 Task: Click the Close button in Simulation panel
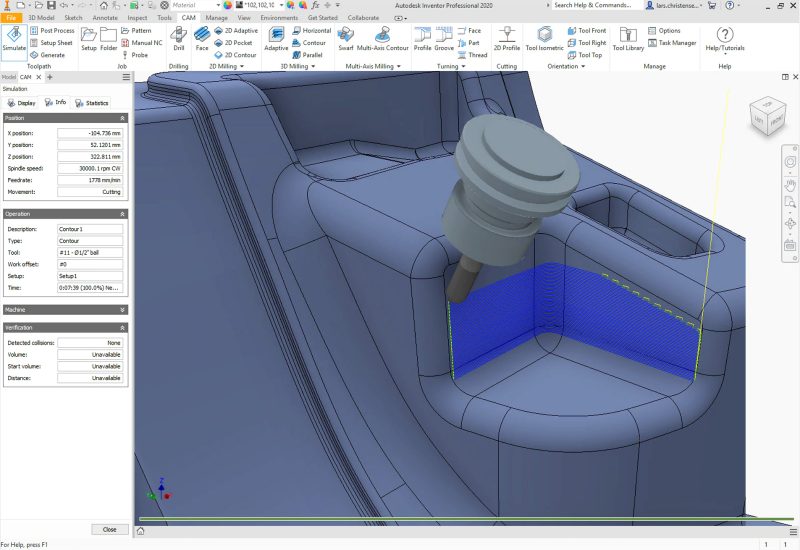pos(110,530)
